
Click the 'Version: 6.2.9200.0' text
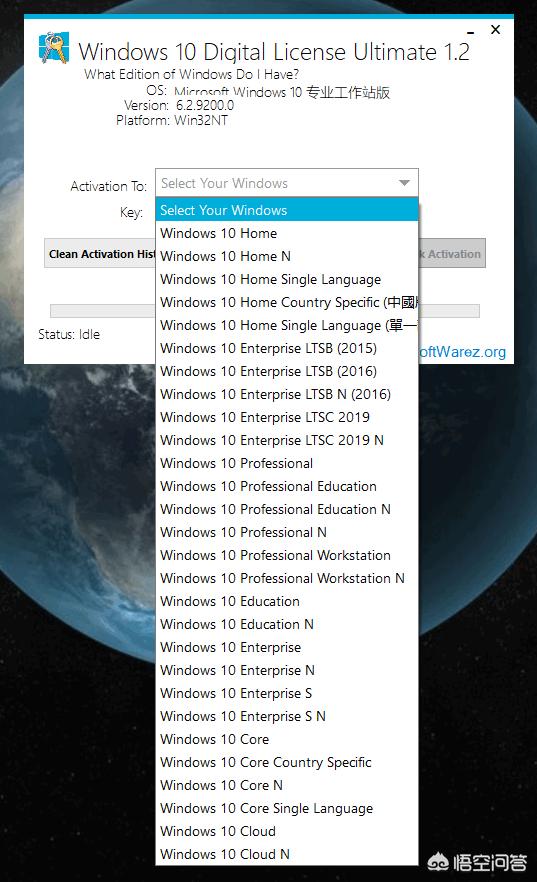(x=179, y=105)
